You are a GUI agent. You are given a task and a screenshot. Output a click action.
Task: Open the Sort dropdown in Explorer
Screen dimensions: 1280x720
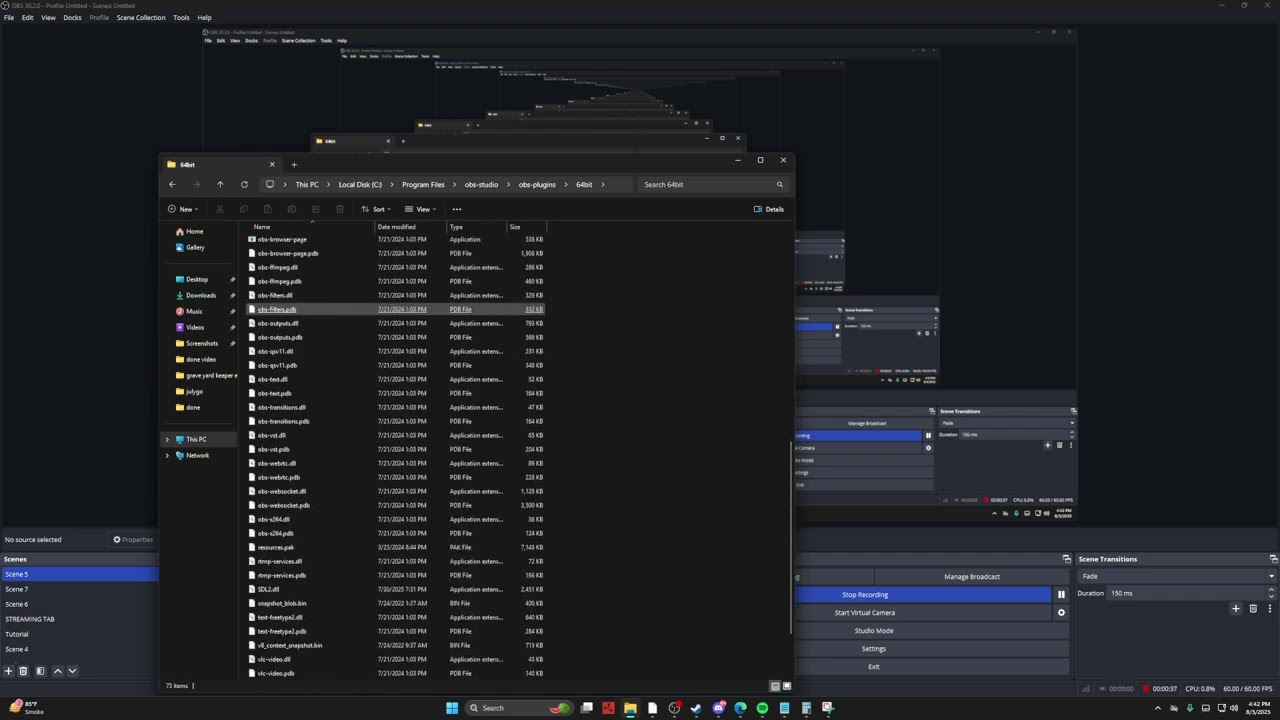click(376, 209)
